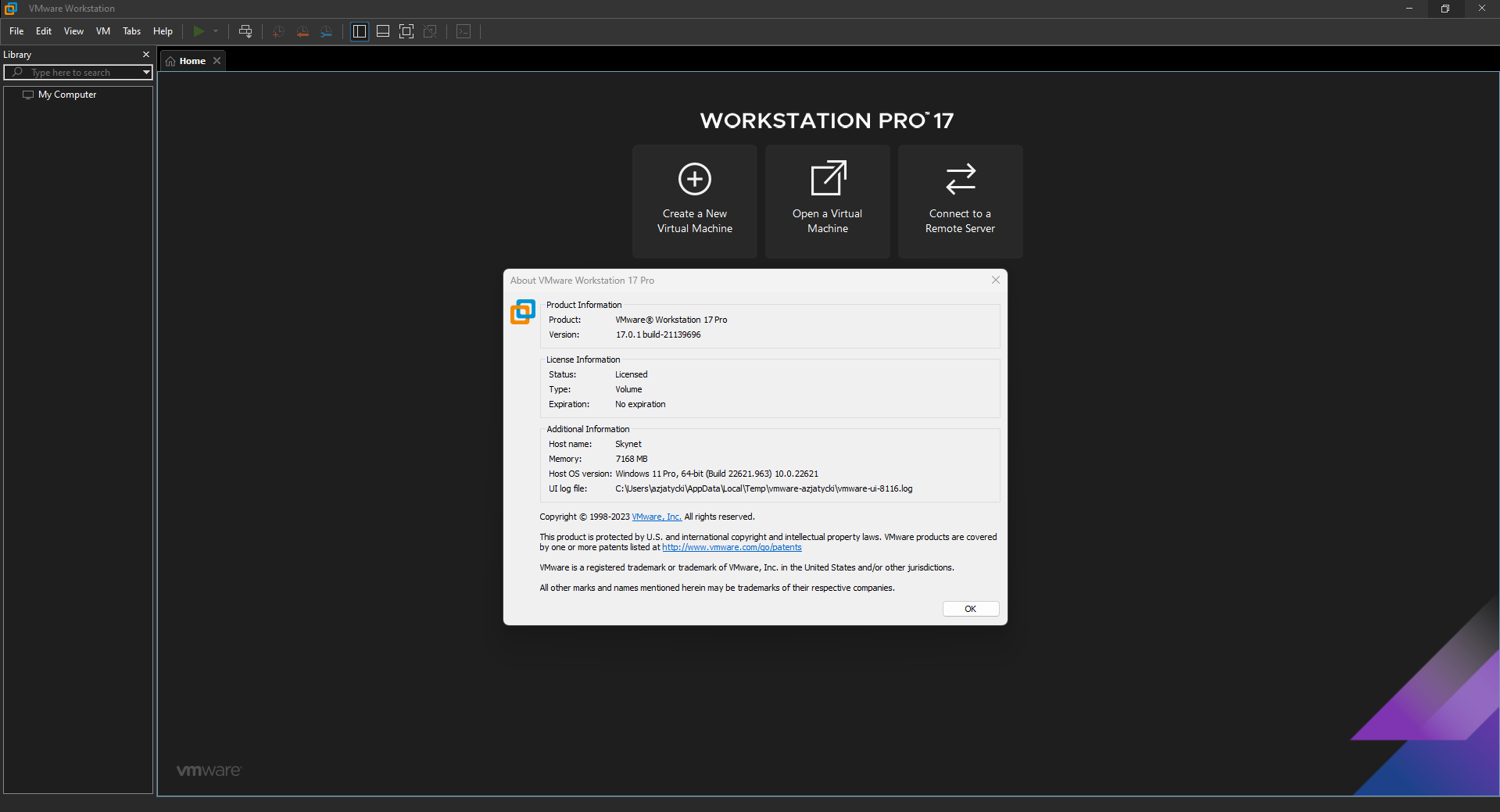Click version text 17.0.1 build-21139696
The image size is (1500, 812).
click(658, 334)
